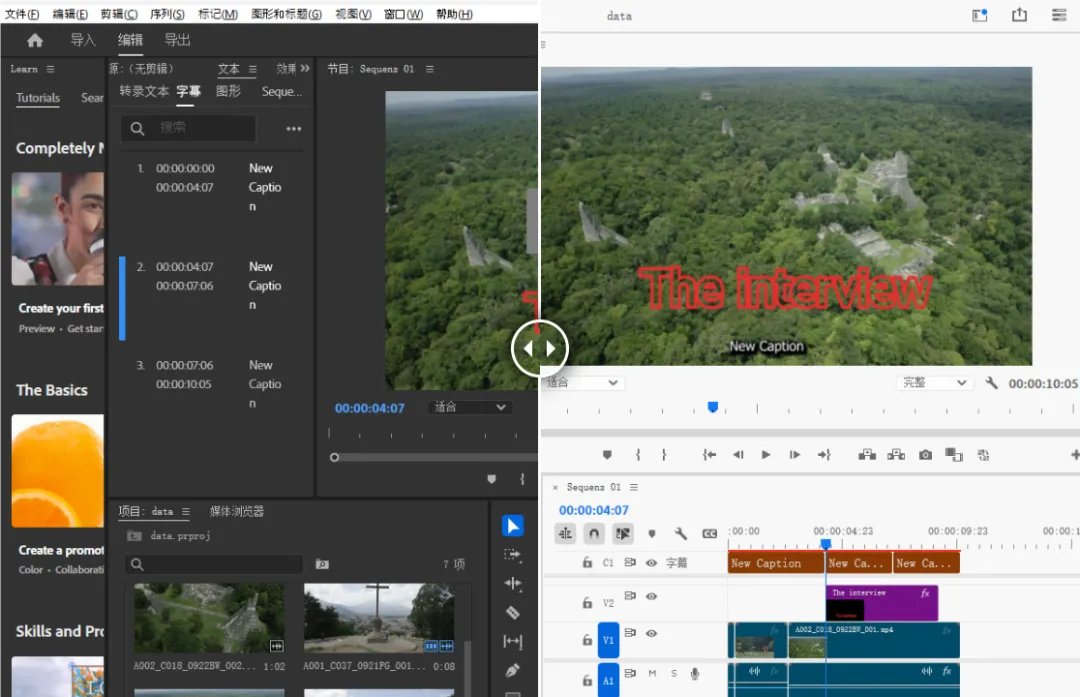Click the Go to In point button
Screen dimensions: 1080x697
point(709,455)
